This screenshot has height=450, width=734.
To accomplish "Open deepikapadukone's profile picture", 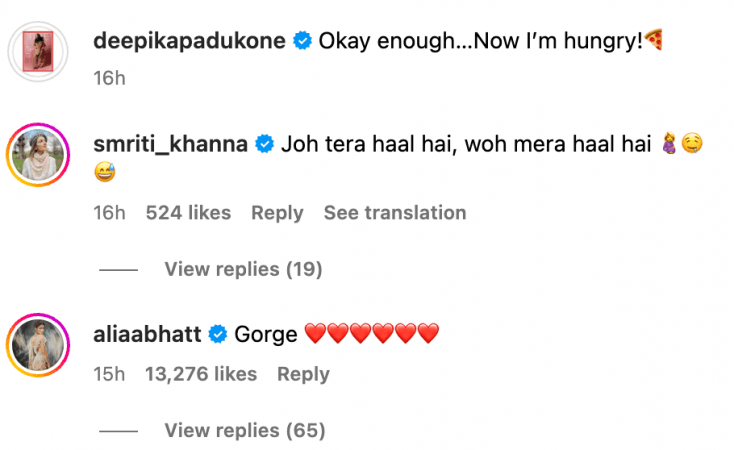I will coord(40,49).
